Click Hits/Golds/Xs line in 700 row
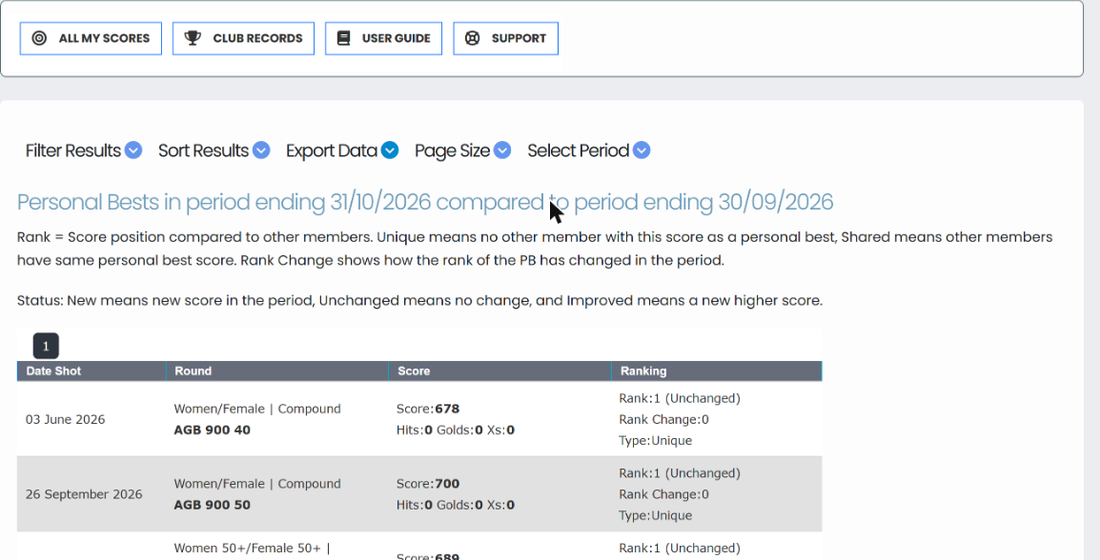 [455, 505]
